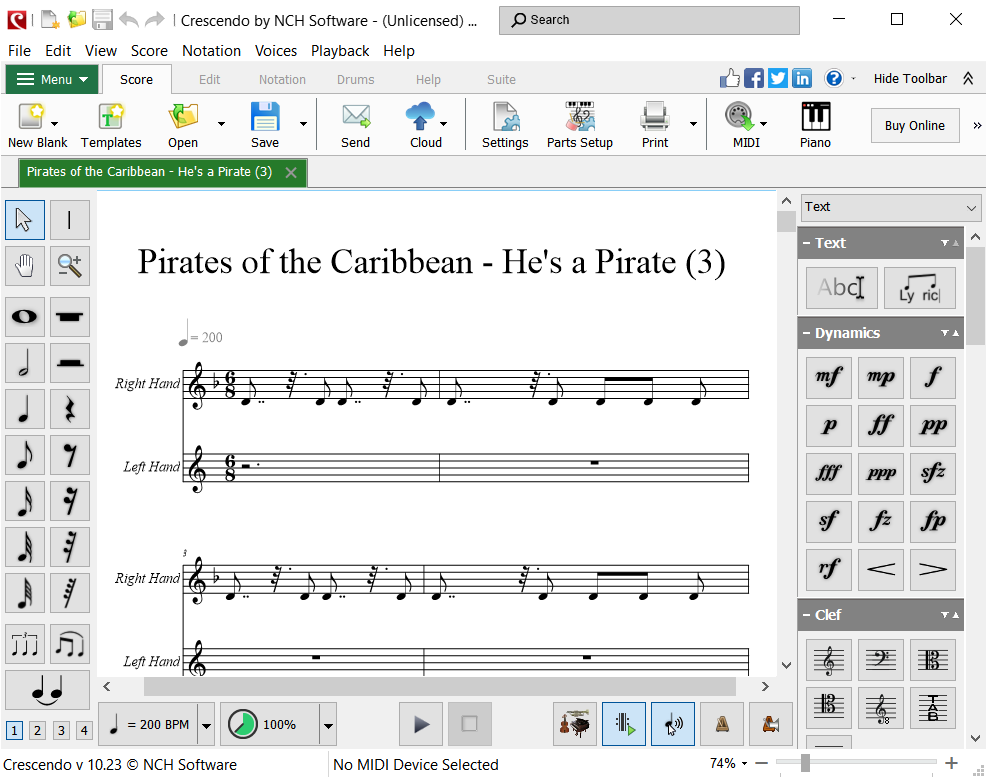Click the Buy Online button
Viewport: 987px width, 779px height.
[914, 125]
